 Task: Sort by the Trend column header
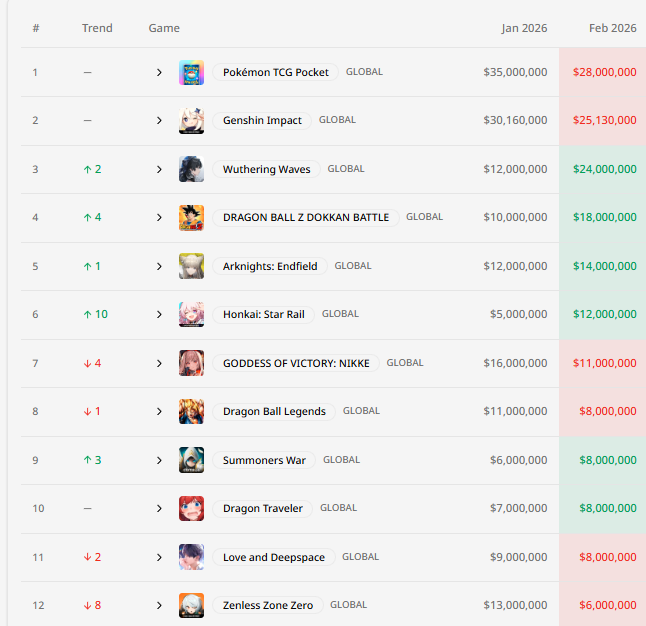point(97,28)
